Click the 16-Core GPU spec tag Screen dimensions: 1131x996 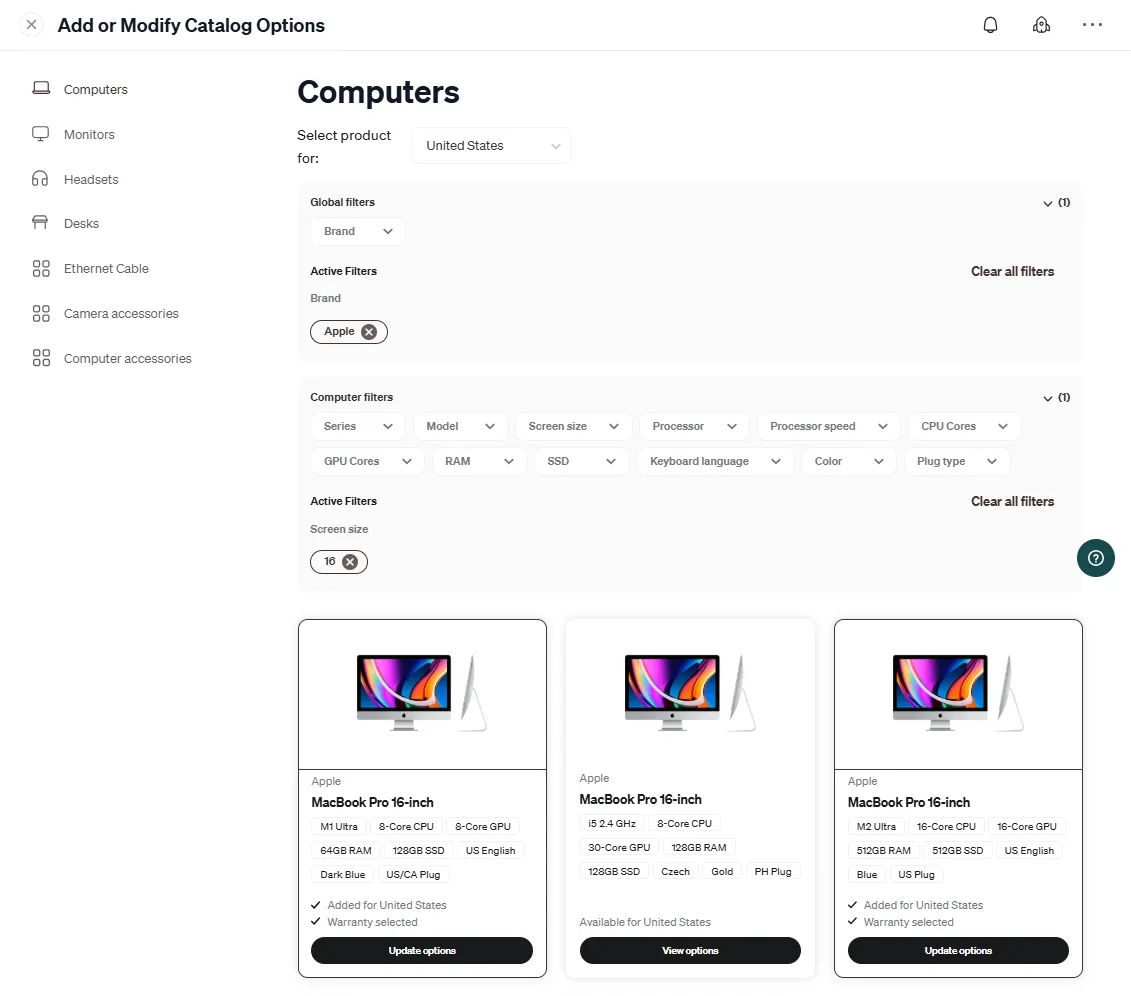coord(1026,827)
